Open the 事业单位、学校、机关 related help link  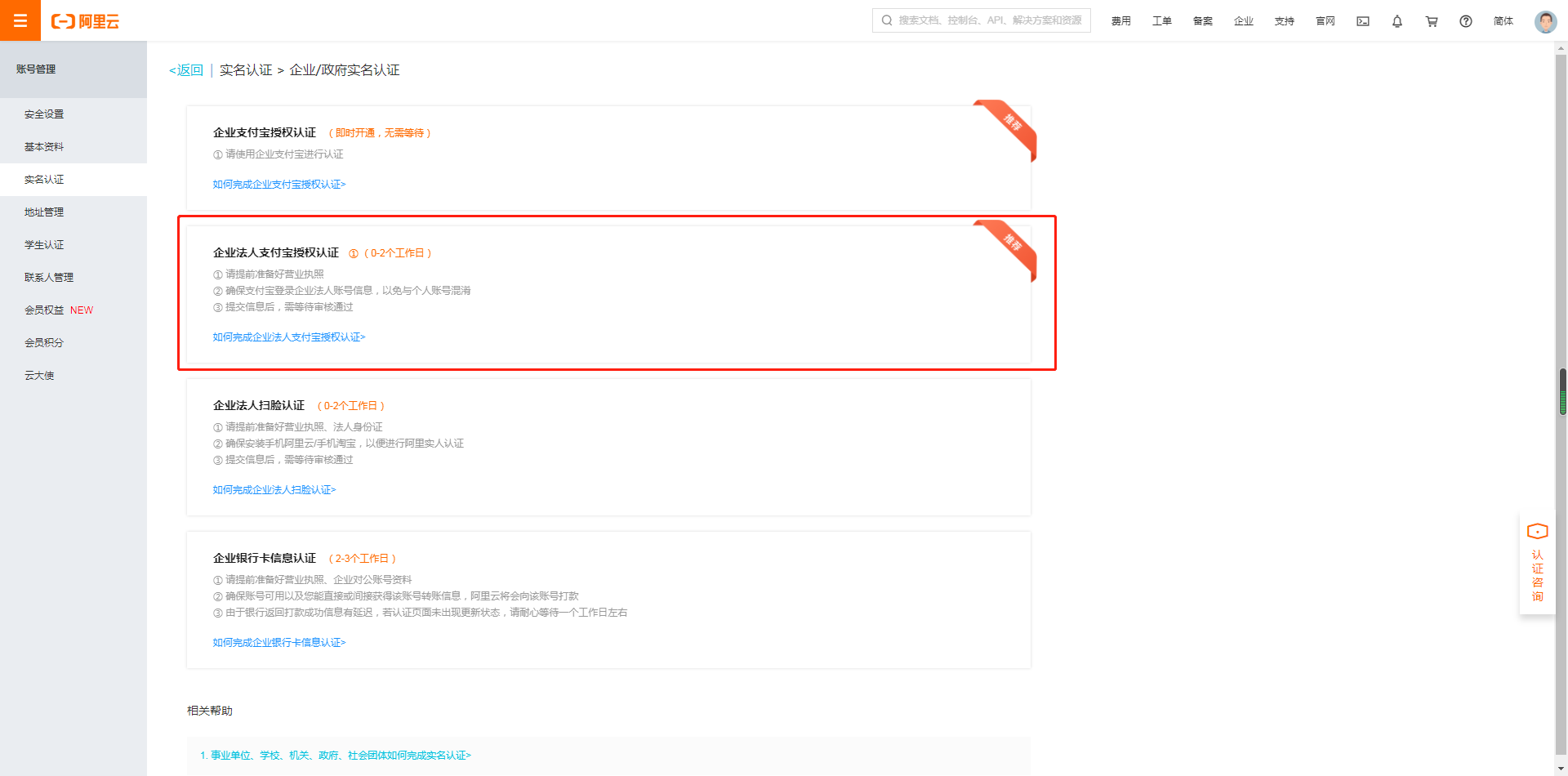pyautogui.click(x=336, y=756)
